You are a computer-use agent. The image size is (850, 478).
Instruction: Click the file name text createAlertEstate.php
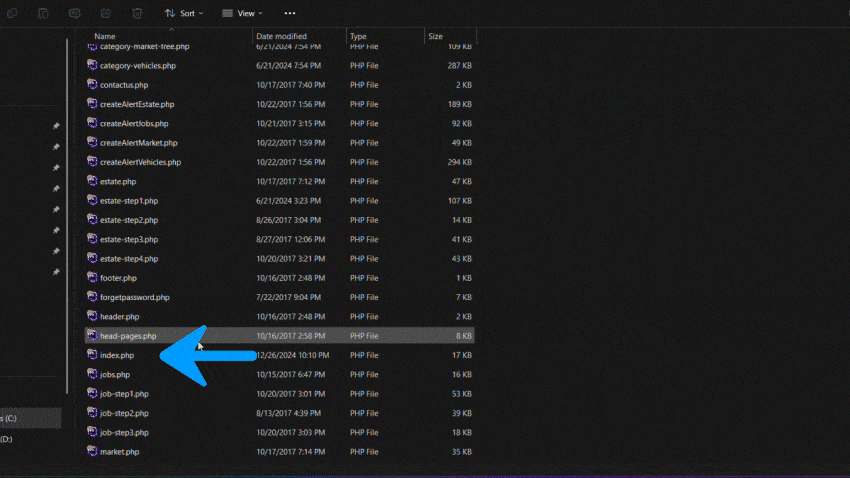pyautogui.click(x=137, y=104)
